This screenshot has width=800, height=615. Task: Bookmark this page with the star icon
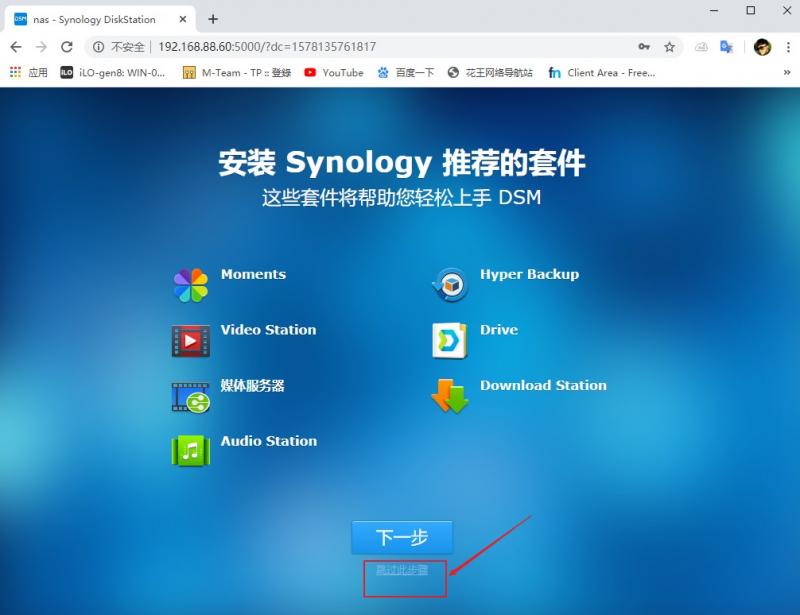click(x=669, y=47)
